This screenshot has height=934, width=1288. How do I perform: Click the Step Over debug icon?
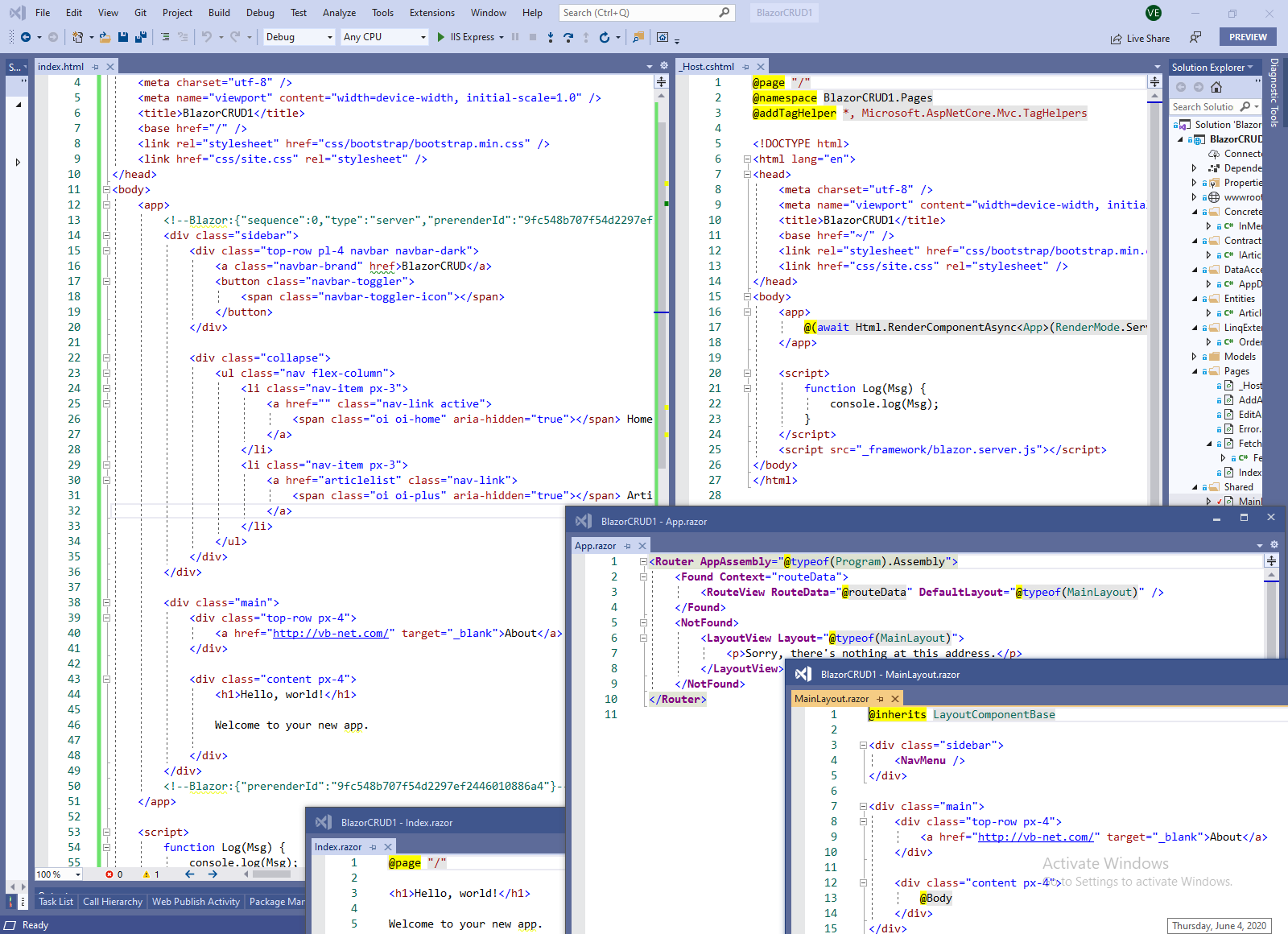[568, 37]
